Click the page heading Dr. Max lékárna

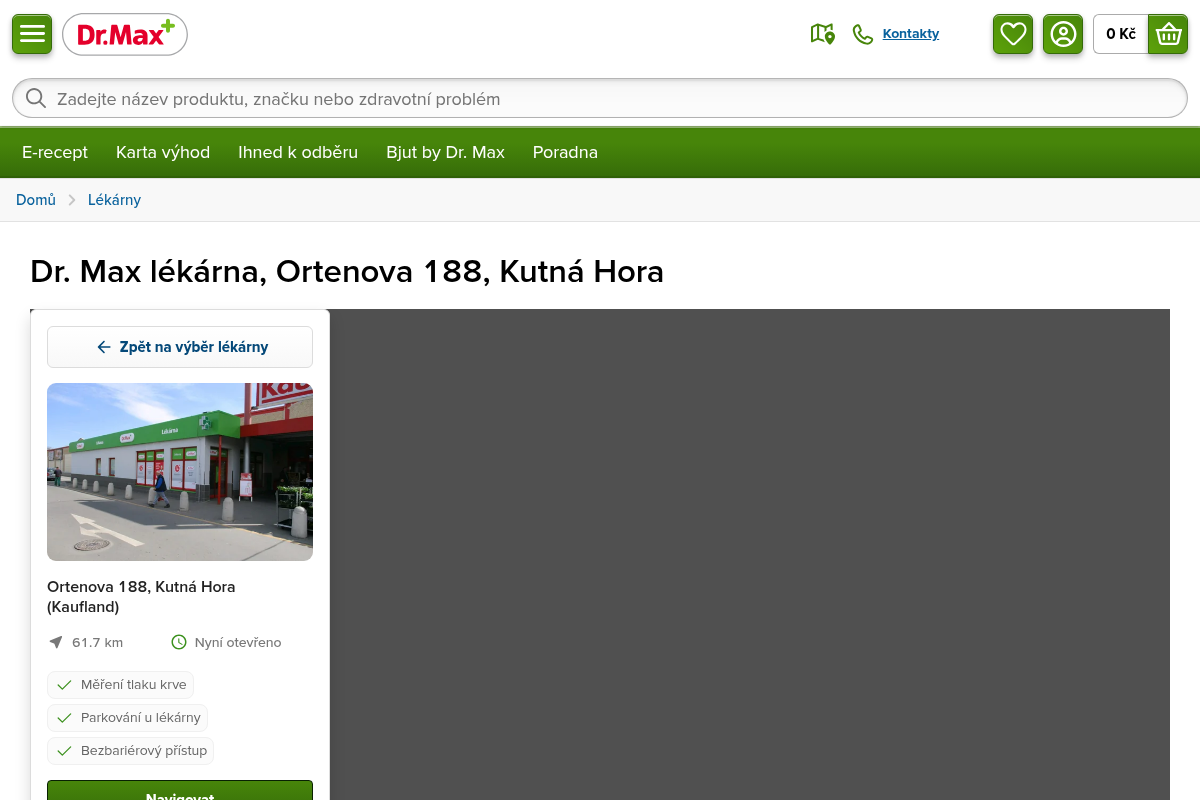[347, 272]
